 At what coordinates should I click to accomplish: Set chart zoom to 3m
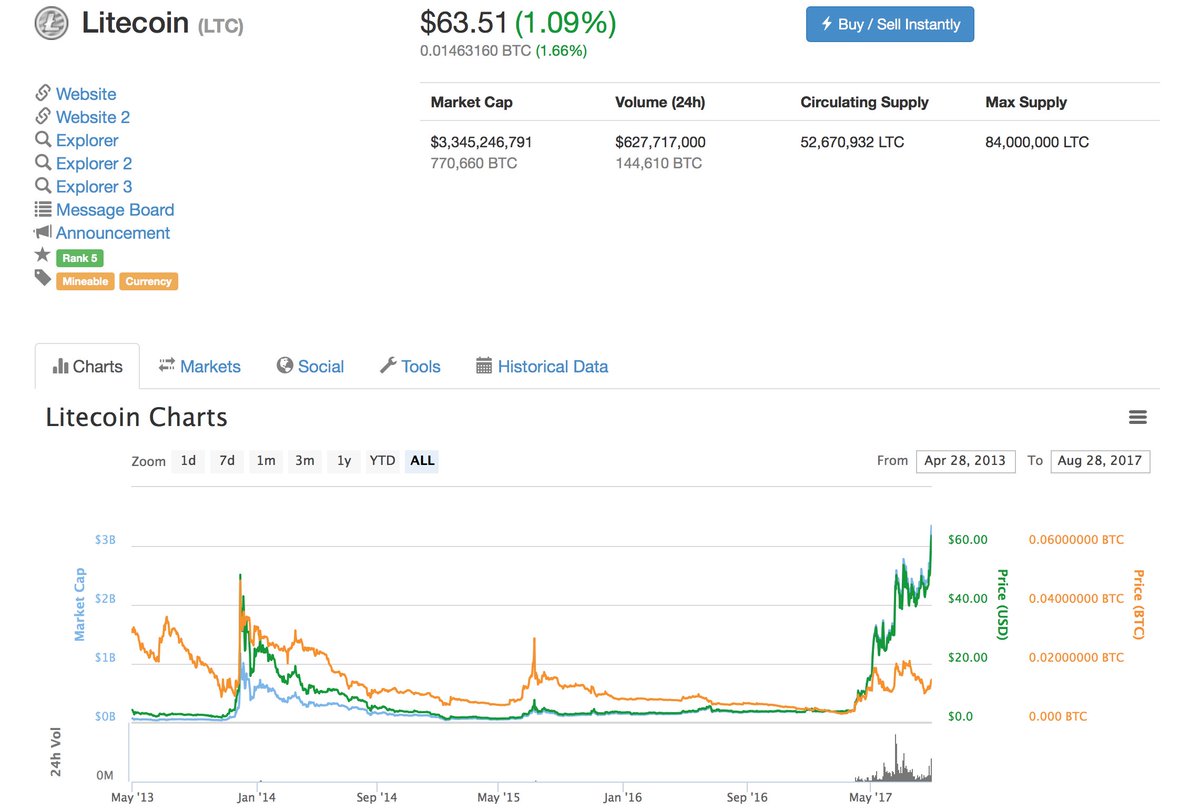pos(305,461)
